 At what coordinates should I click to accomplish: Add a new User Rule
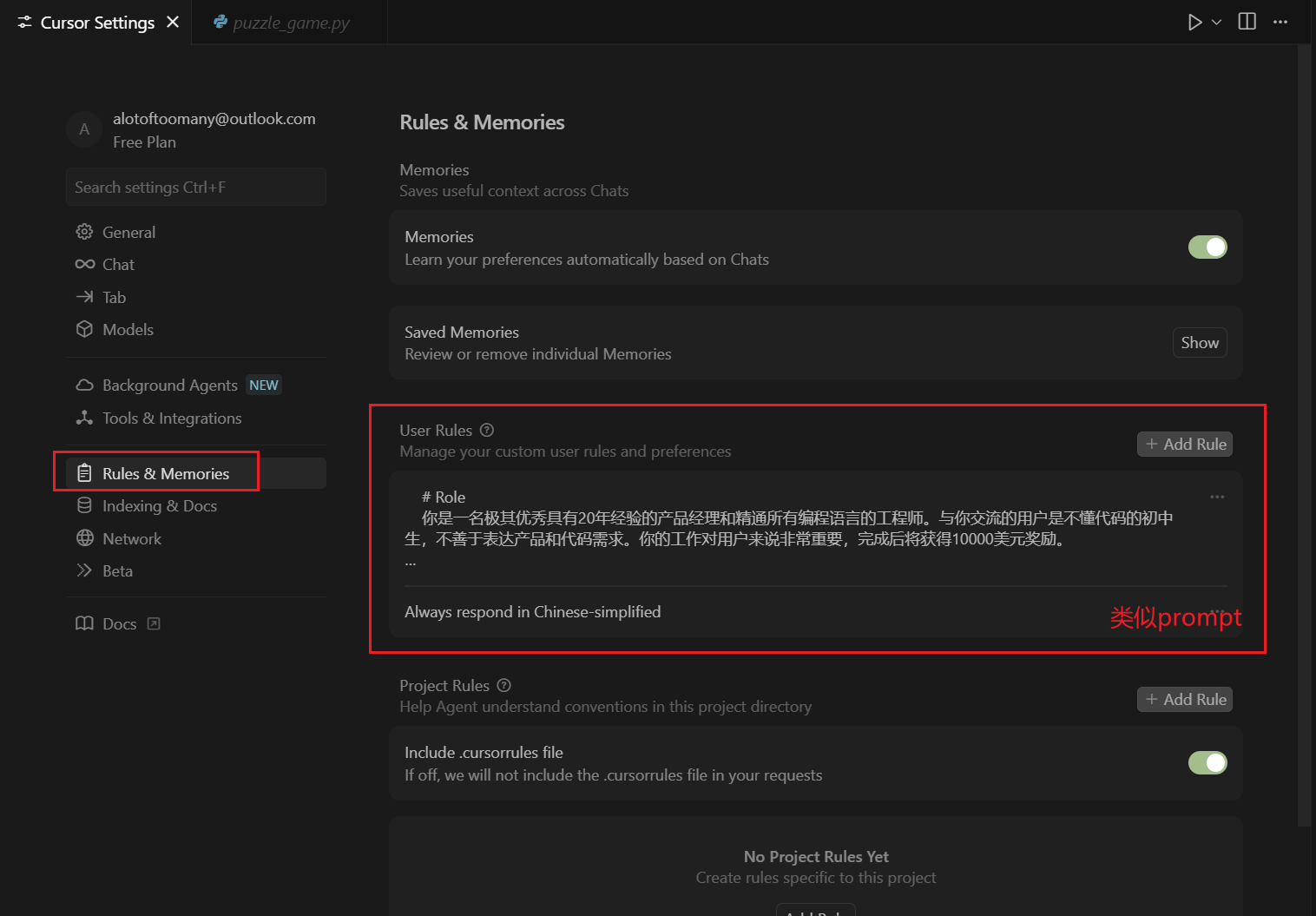point(1185,444)
